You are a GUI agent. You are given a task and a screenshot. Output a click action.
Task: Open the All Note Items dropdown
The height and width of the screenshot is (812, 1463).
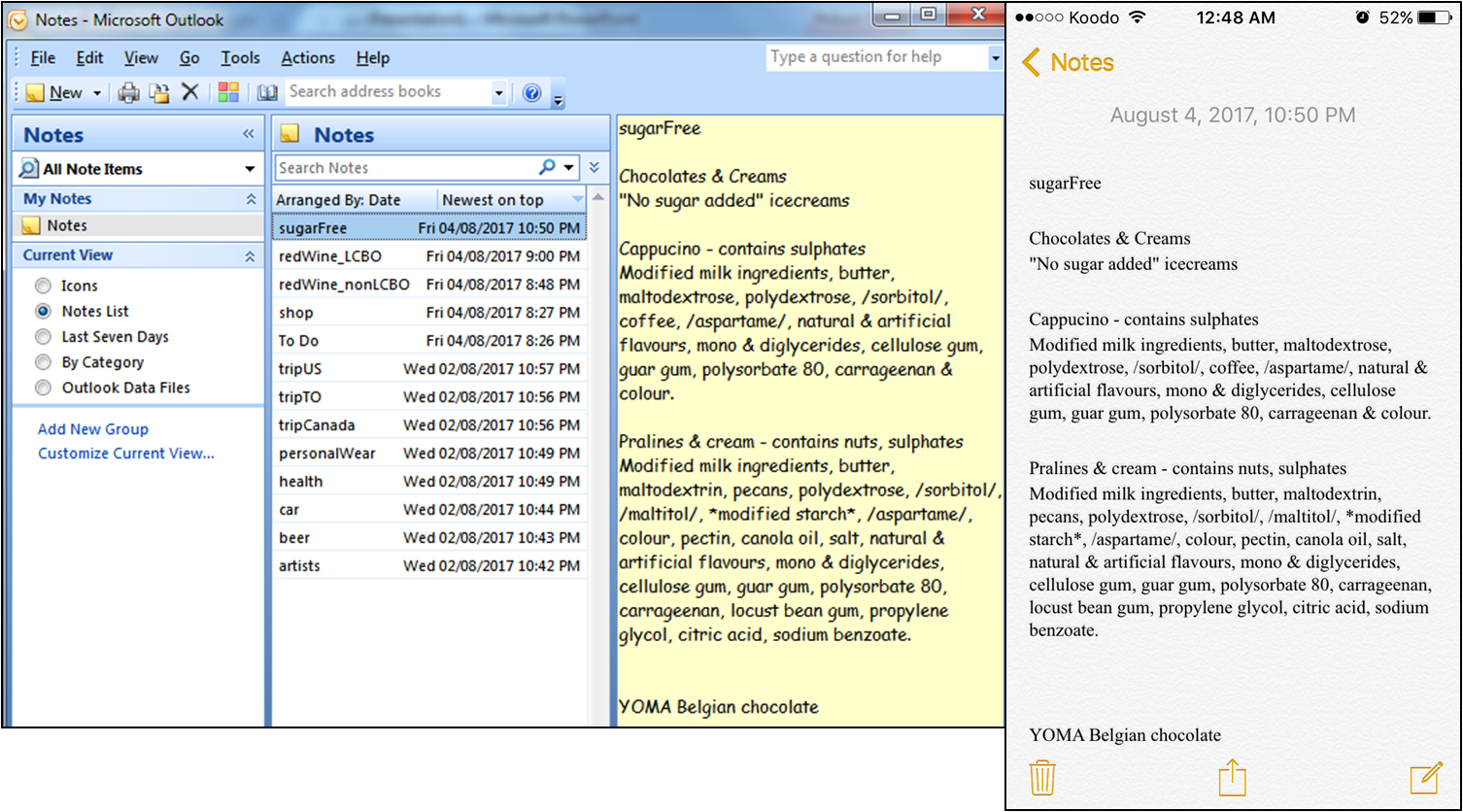pos(250,169)
